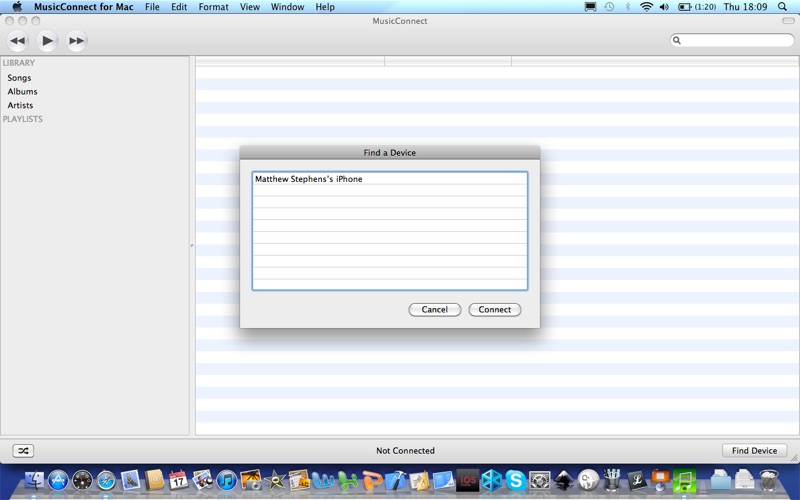This screenshot has width=800, height=500.
Task: Open System Preferences from the dock
Action: click(540, 480)
